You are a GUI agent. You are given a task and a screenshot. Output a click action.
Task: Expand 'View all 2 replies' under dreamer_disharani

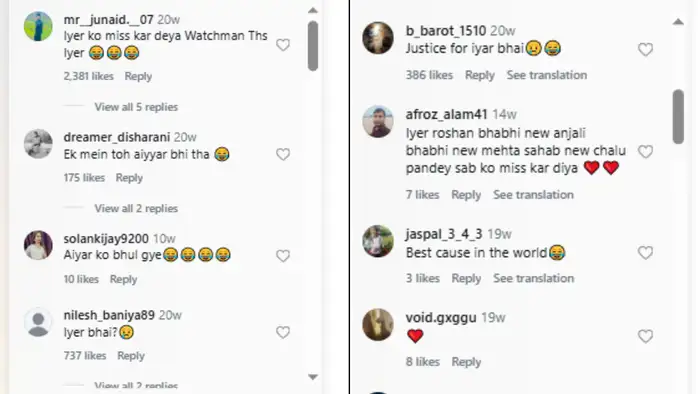tap(136, 208)
